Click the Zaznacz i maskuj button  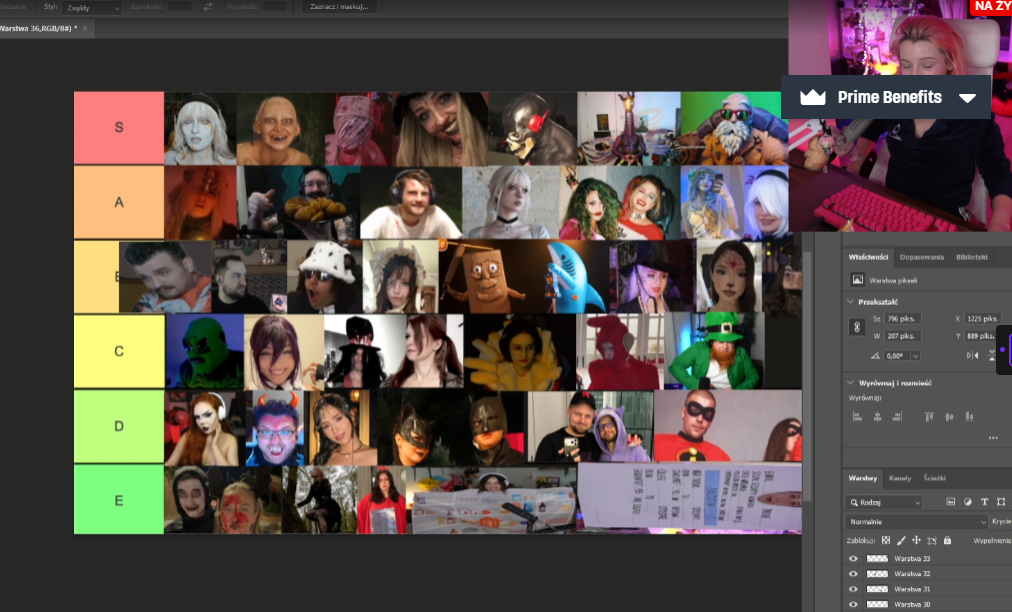340,7
